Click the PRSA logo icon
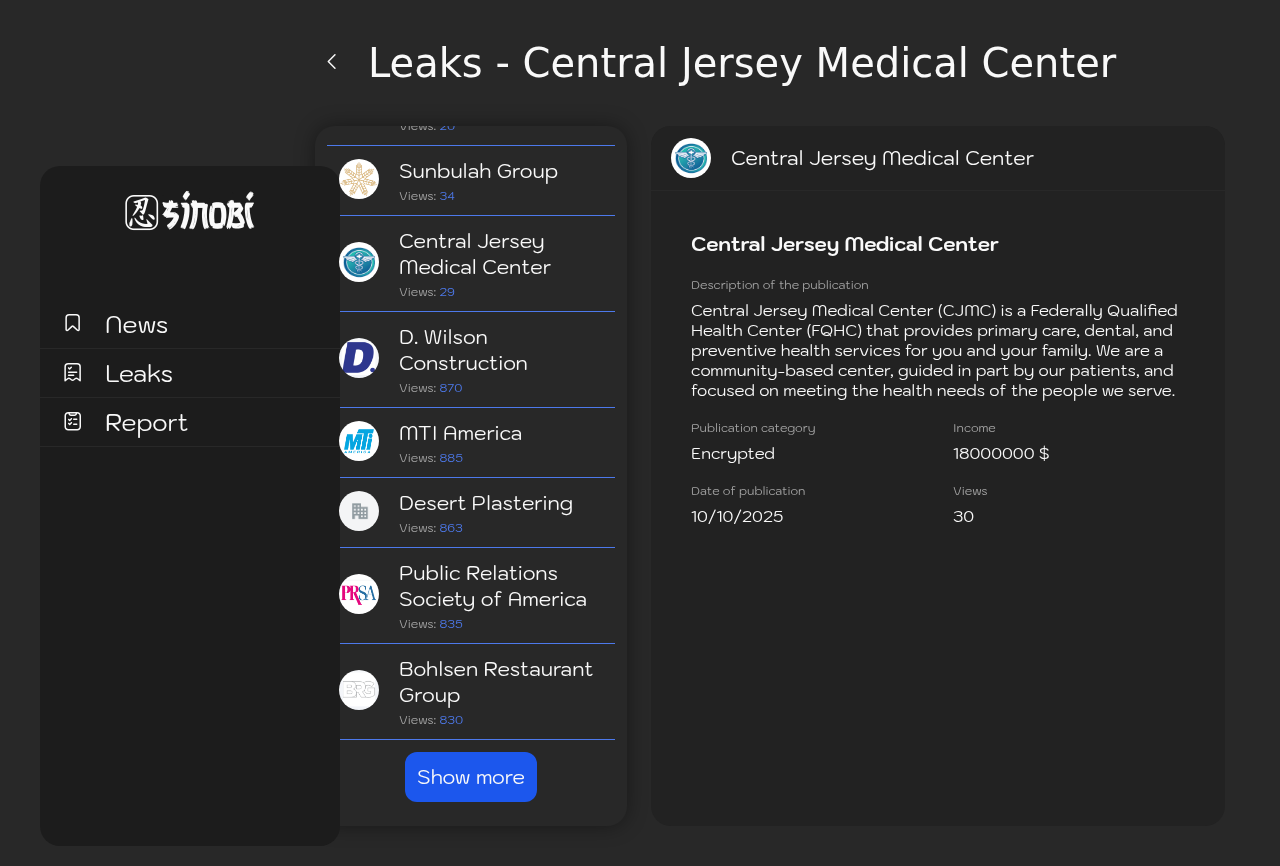The image size is (1280, 866). [x=359, y=594]
